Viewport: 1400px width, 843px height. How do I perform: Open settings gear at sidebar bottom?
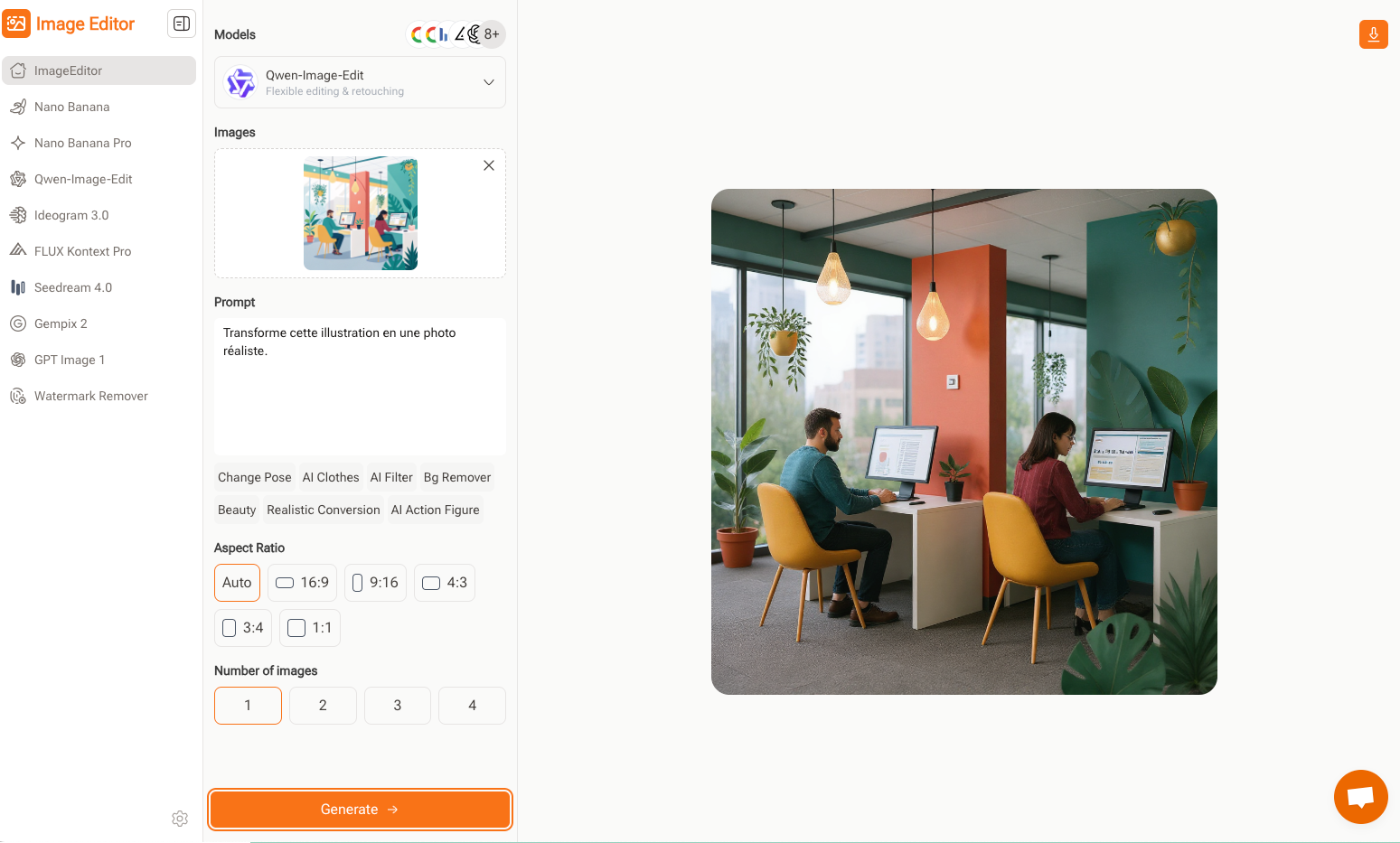coord(180,818)
